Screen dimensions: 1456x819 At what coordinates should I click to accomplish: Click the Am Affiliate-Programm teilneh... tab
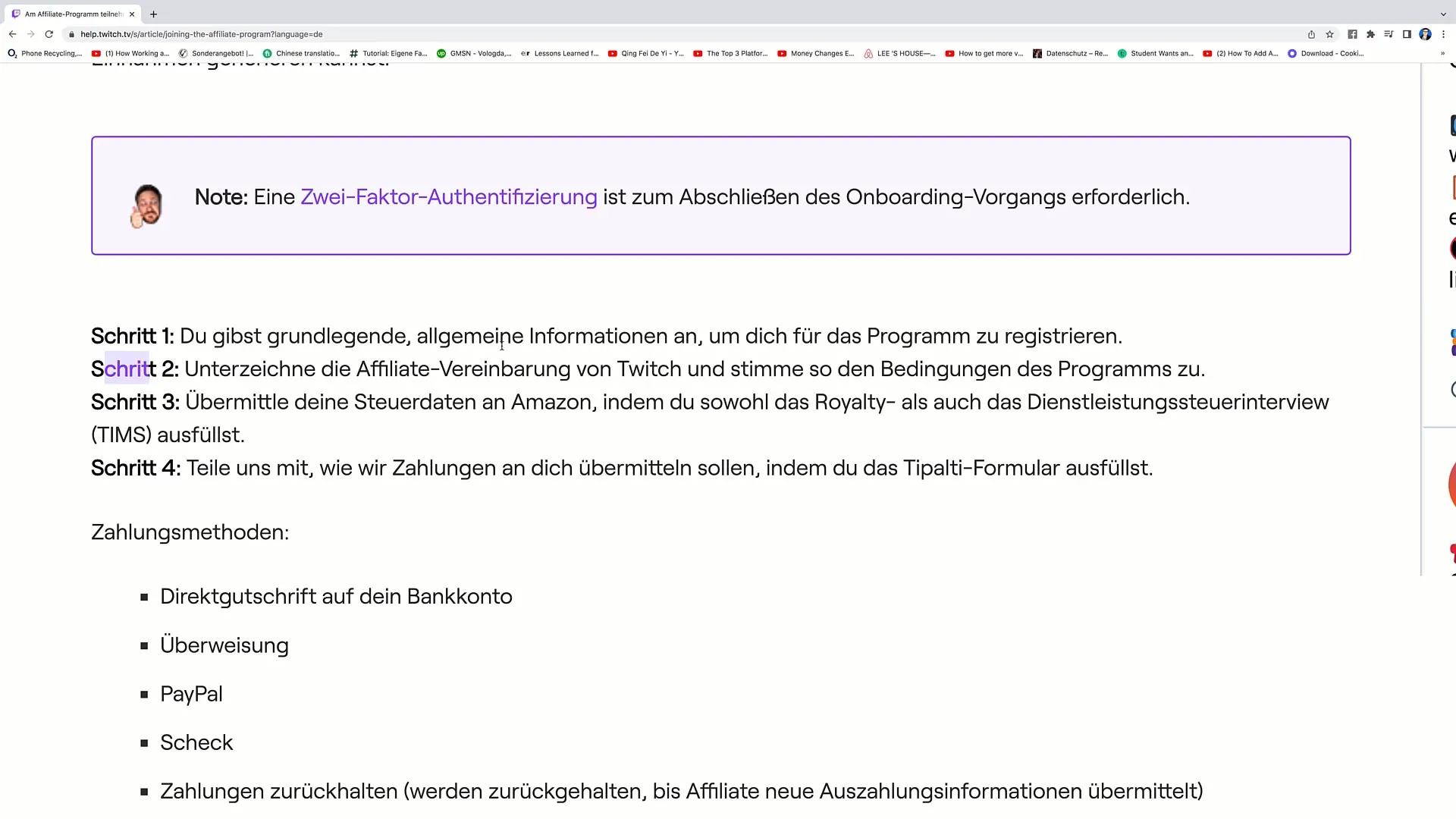pyautogui.click(x=75, y=14)
